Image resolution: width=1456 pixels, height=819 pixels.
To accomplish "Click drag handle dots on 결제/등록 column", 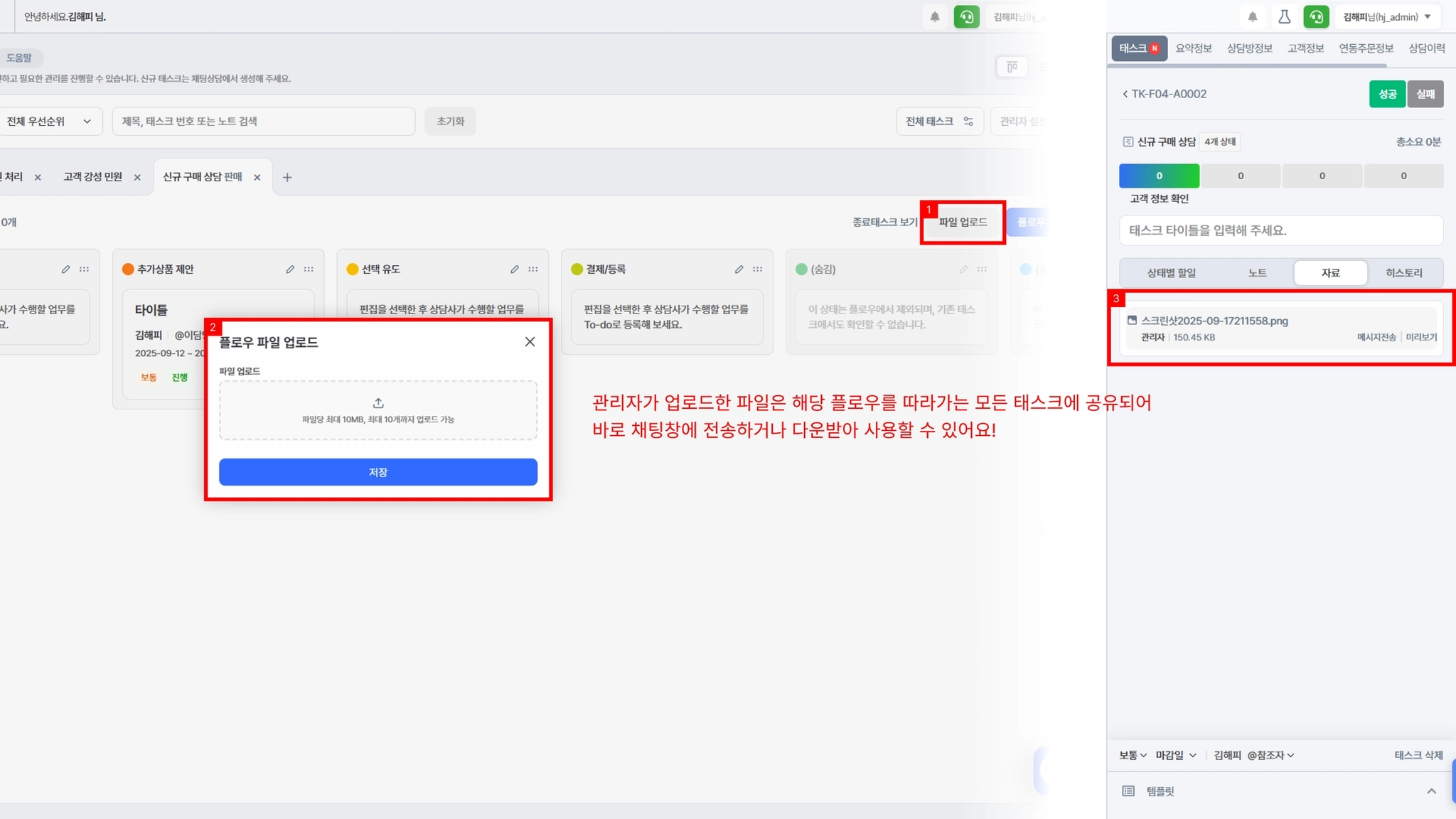I will pyautogui.click(x=758, y=269).
